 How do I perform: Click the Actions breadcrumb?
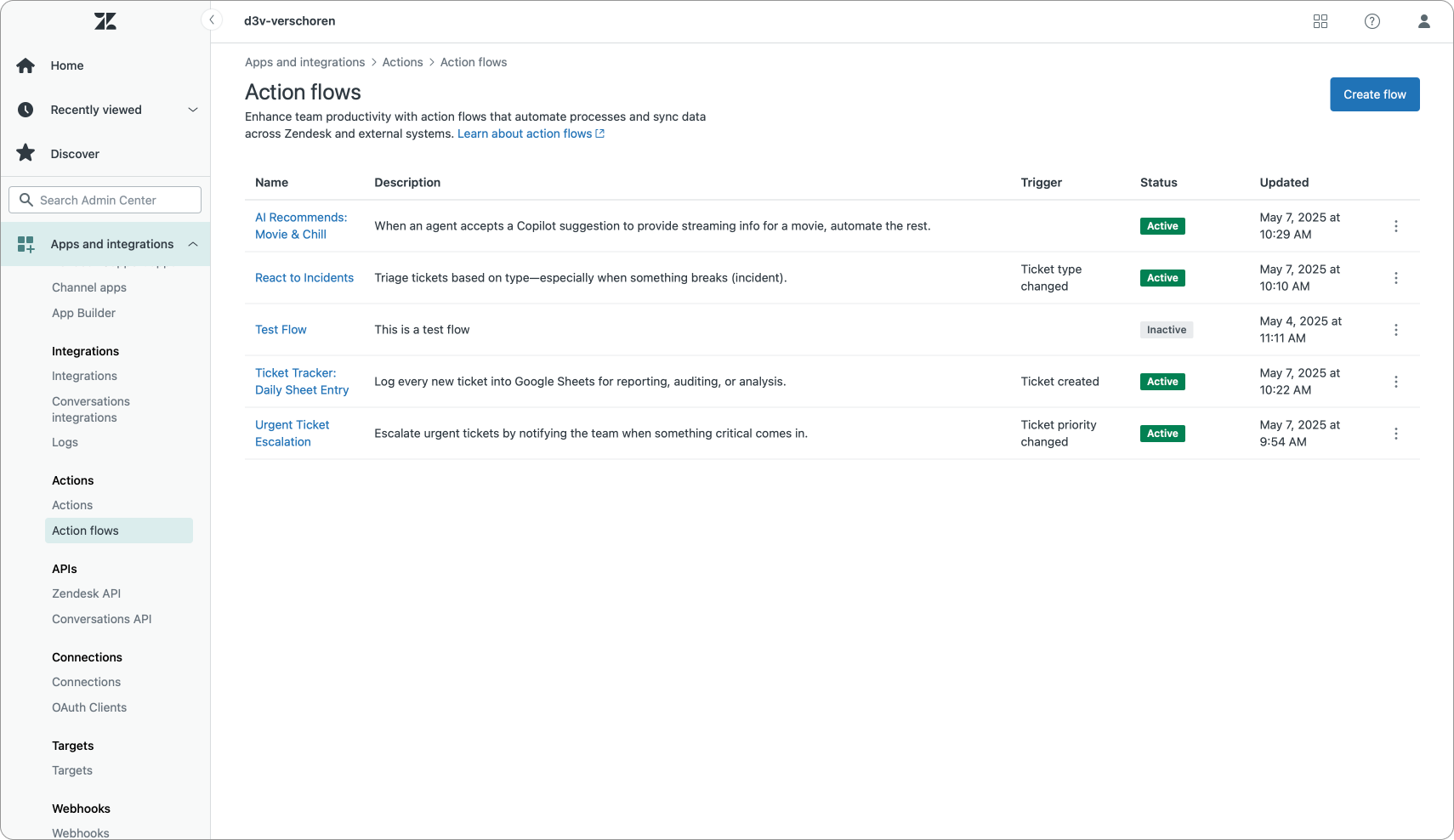point(402,62)
